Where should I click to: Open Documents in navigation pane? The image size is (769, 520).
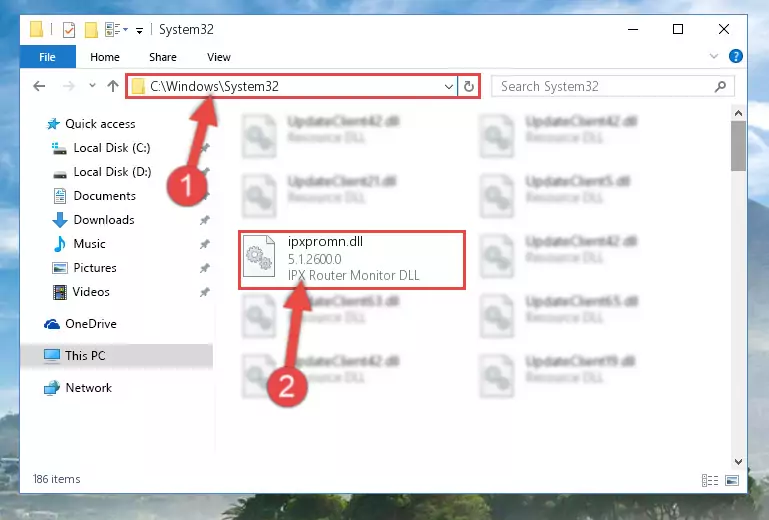click(x=104, y=196)
